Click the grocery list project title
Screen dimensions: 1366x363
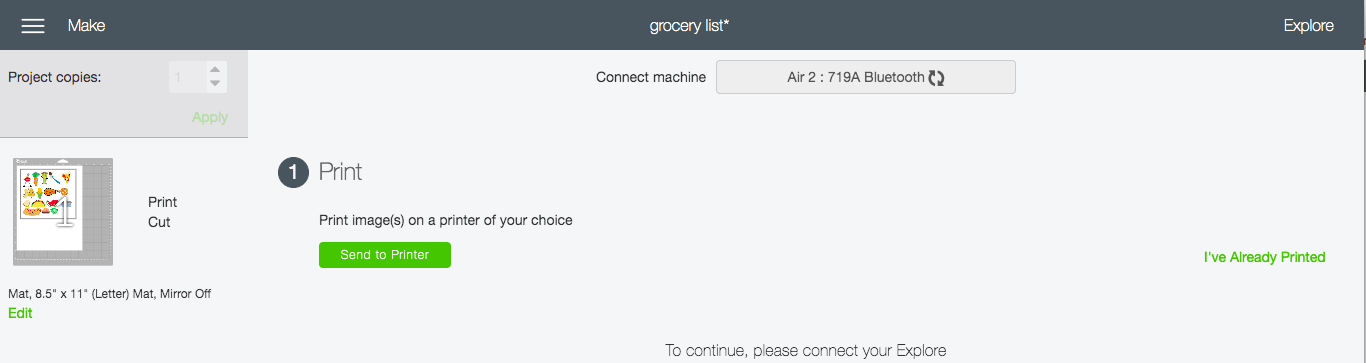(x=689, y=26)
